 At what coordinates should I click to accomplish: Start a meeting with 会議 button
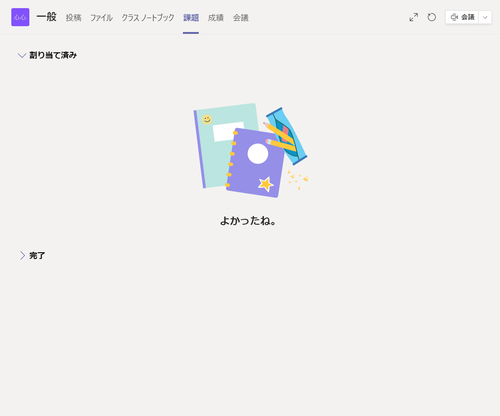click(462, 17)
